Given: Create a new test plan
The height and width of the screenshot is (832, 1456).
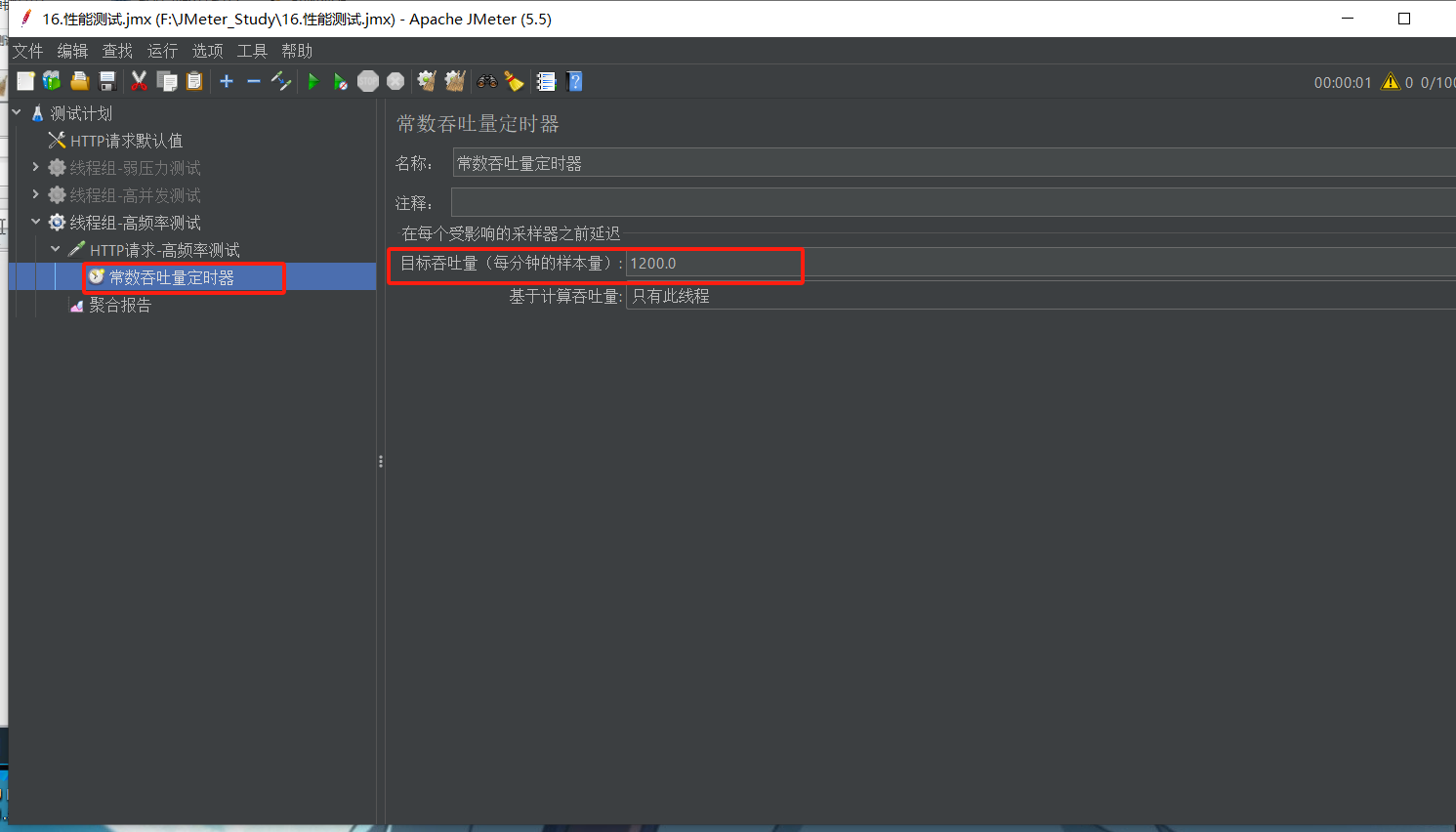Looking at the screenshot, I should (25, 81).
